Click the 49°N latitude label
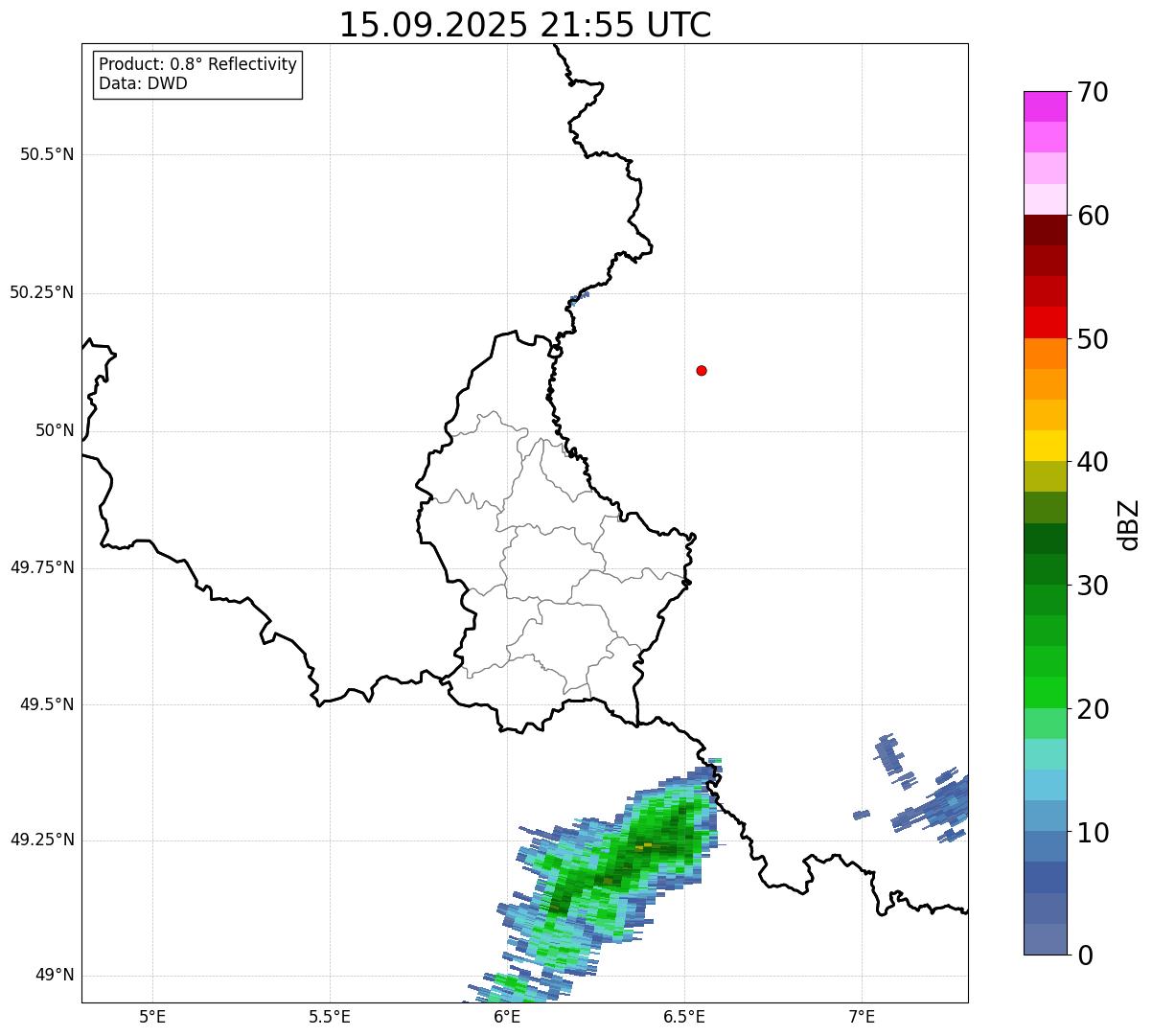The height and width of the screenshot is (1036, 1152). coord(55,976)
